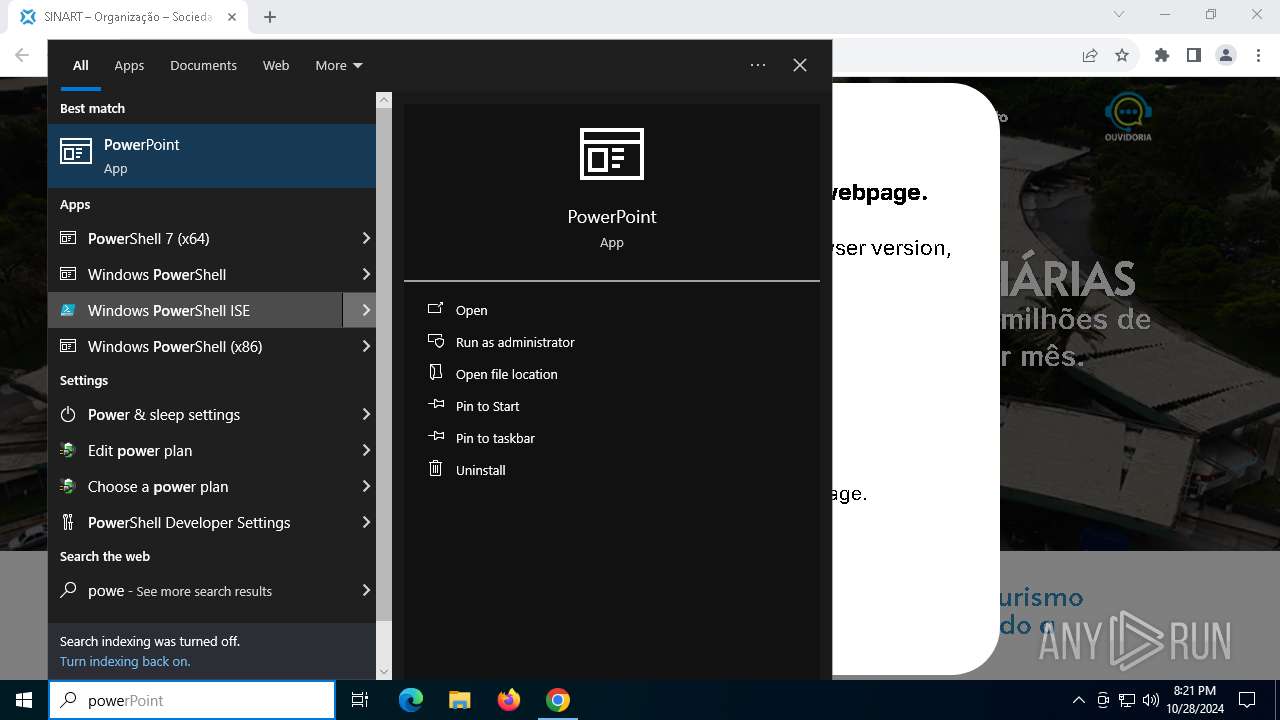
Task: Open the More filter dropdown
Action: [x=339, y=65]
